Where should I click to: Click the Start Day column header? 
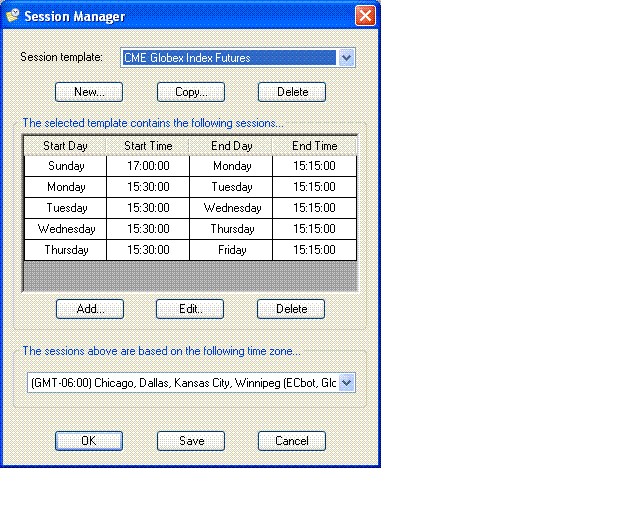(65, 146)
